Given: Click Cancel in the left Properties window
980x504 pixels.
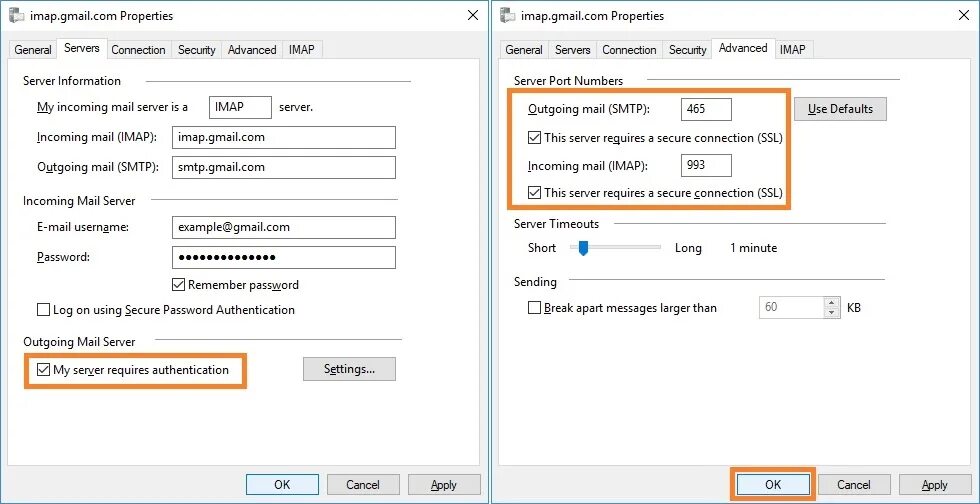Looking at the screenshot, I should 363,485.
